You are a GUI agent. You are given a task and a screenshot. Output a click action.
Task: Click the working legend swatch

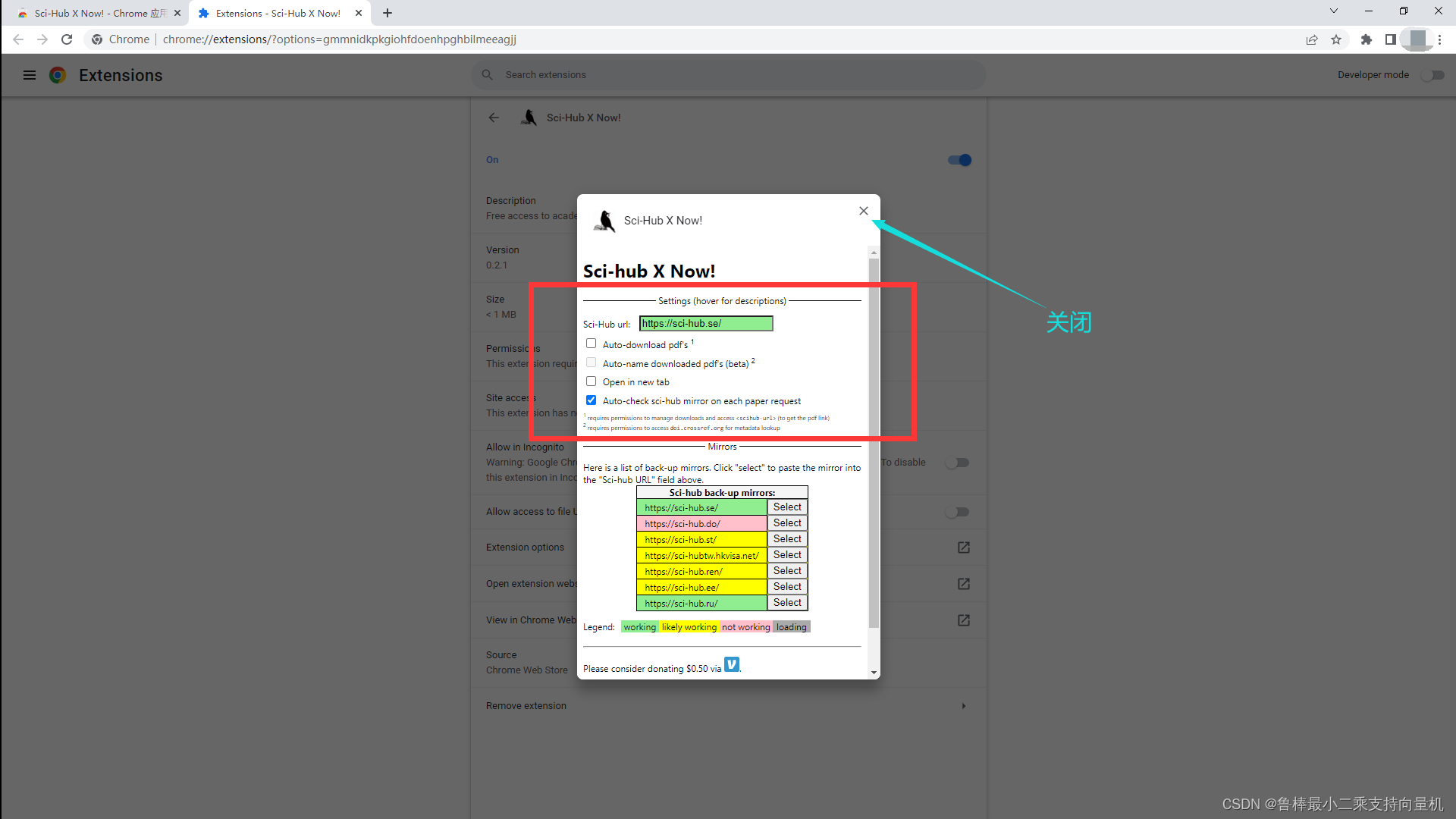[639, 627]
